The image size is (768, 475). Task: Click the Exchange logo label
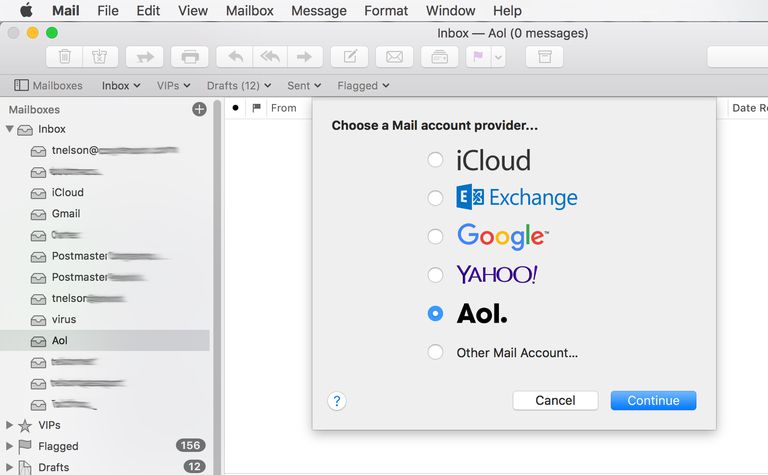click(x=517, y=197)
